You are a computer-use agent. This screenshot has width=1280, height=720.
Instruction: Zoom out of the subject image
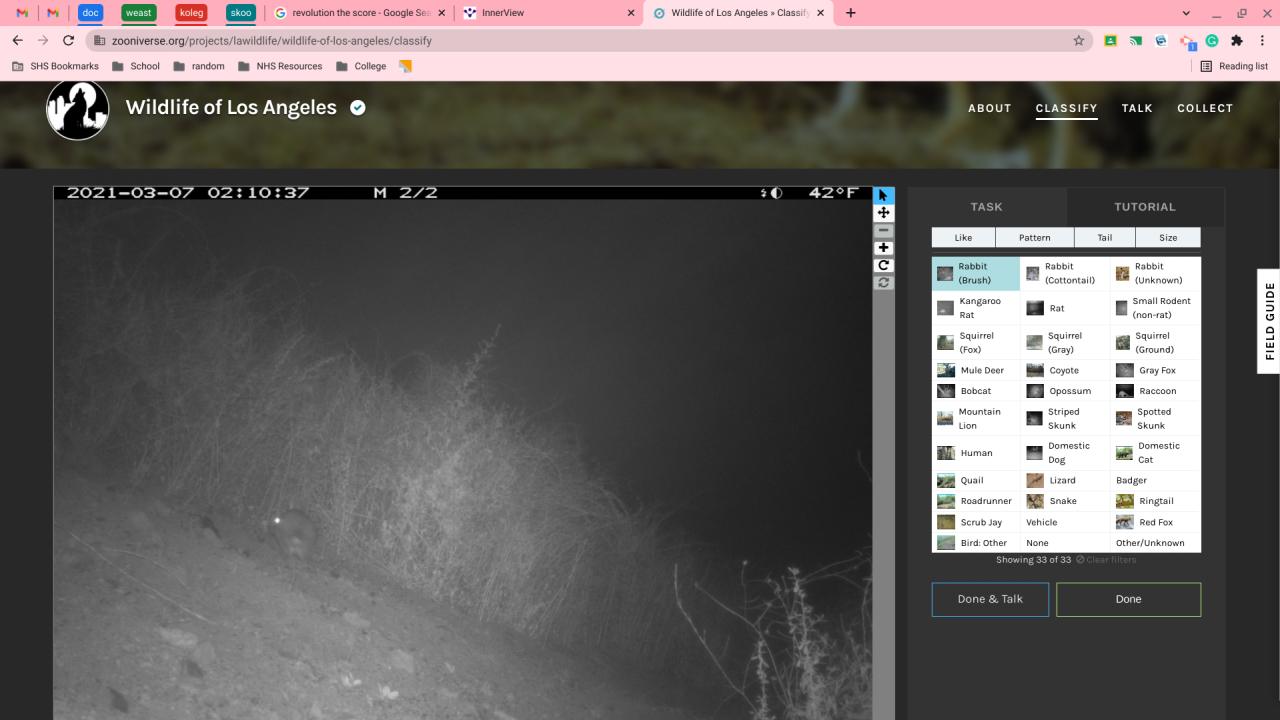point(883,231)
